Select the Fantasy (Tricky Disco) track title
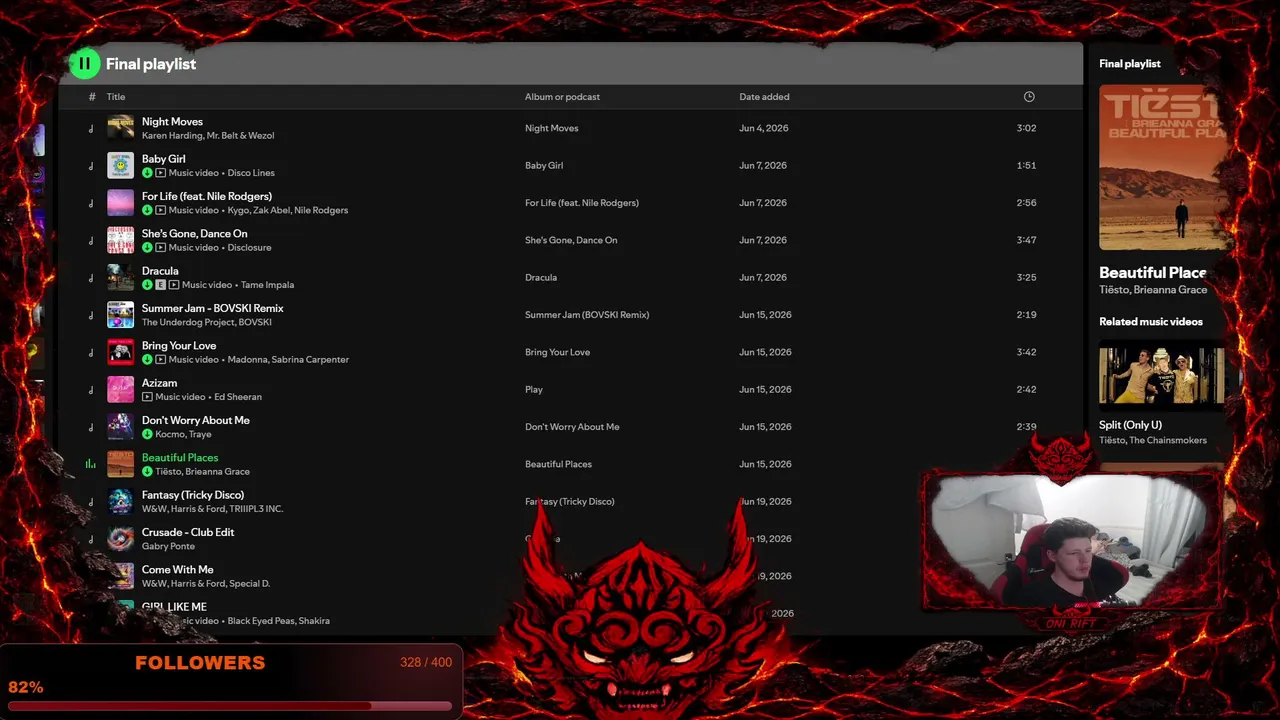The width and height of the screenshot is (1280, 720). coord(193,495)
